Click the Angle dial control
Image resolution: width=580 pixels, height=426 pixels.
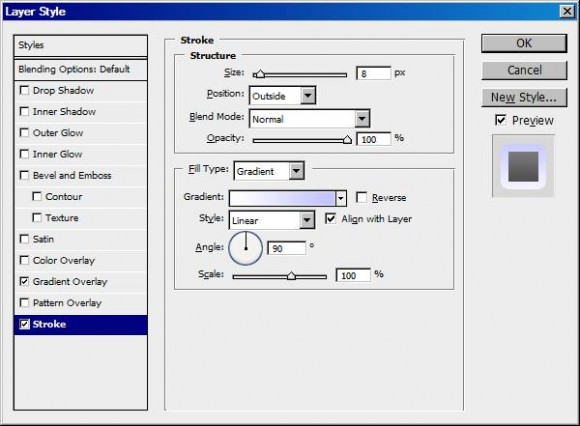coord(245,248)
